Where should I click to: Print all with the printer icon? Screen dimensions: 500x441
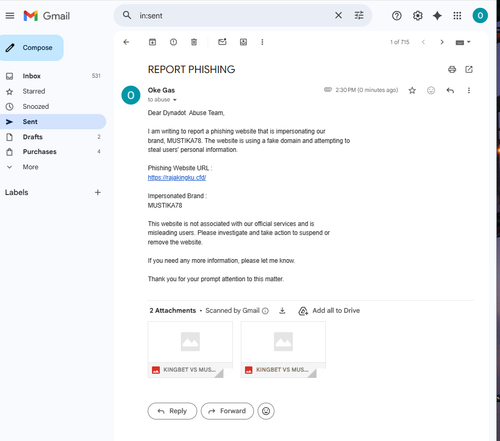452,69
